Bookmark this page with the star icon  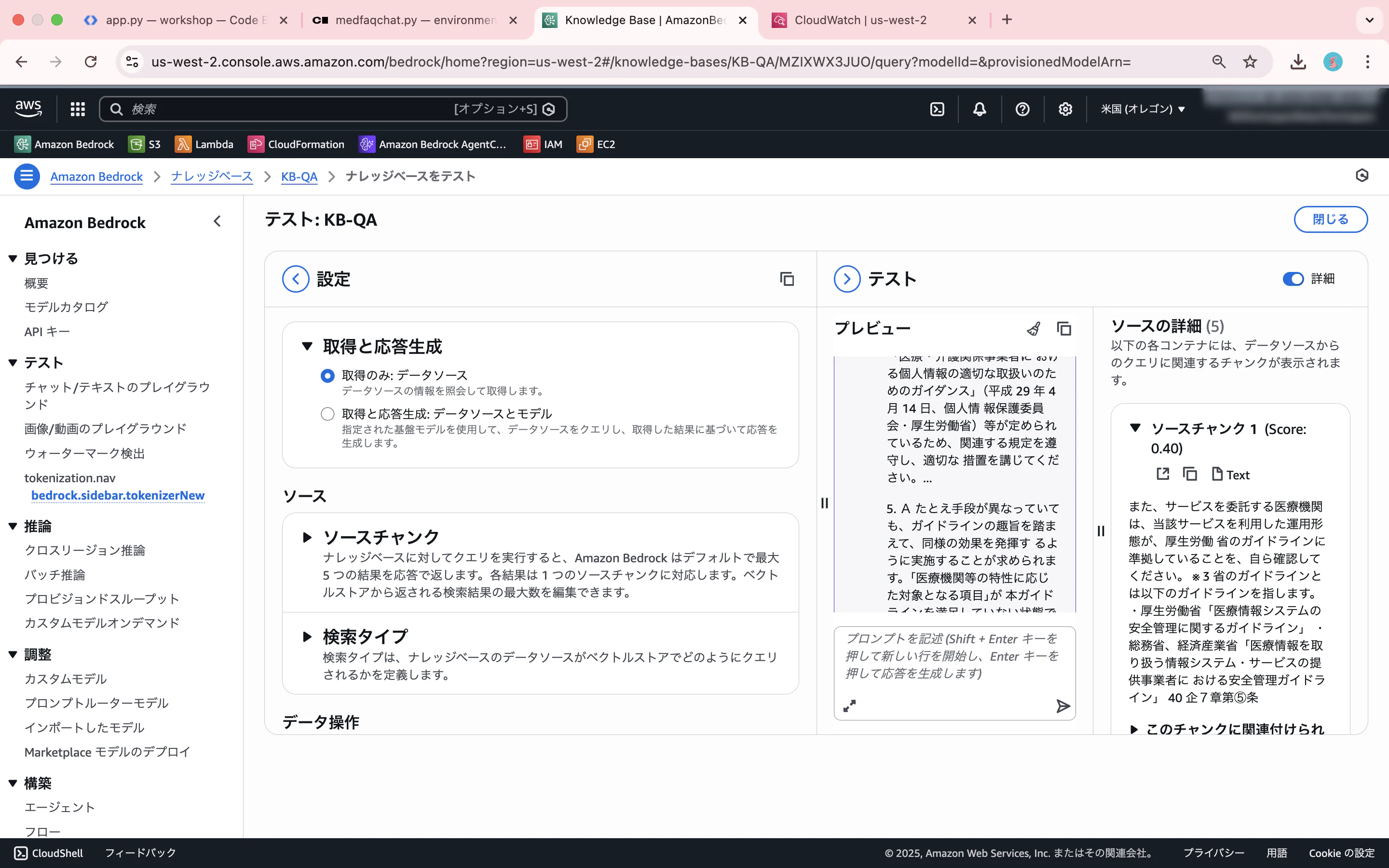[x=1250, y=61]
